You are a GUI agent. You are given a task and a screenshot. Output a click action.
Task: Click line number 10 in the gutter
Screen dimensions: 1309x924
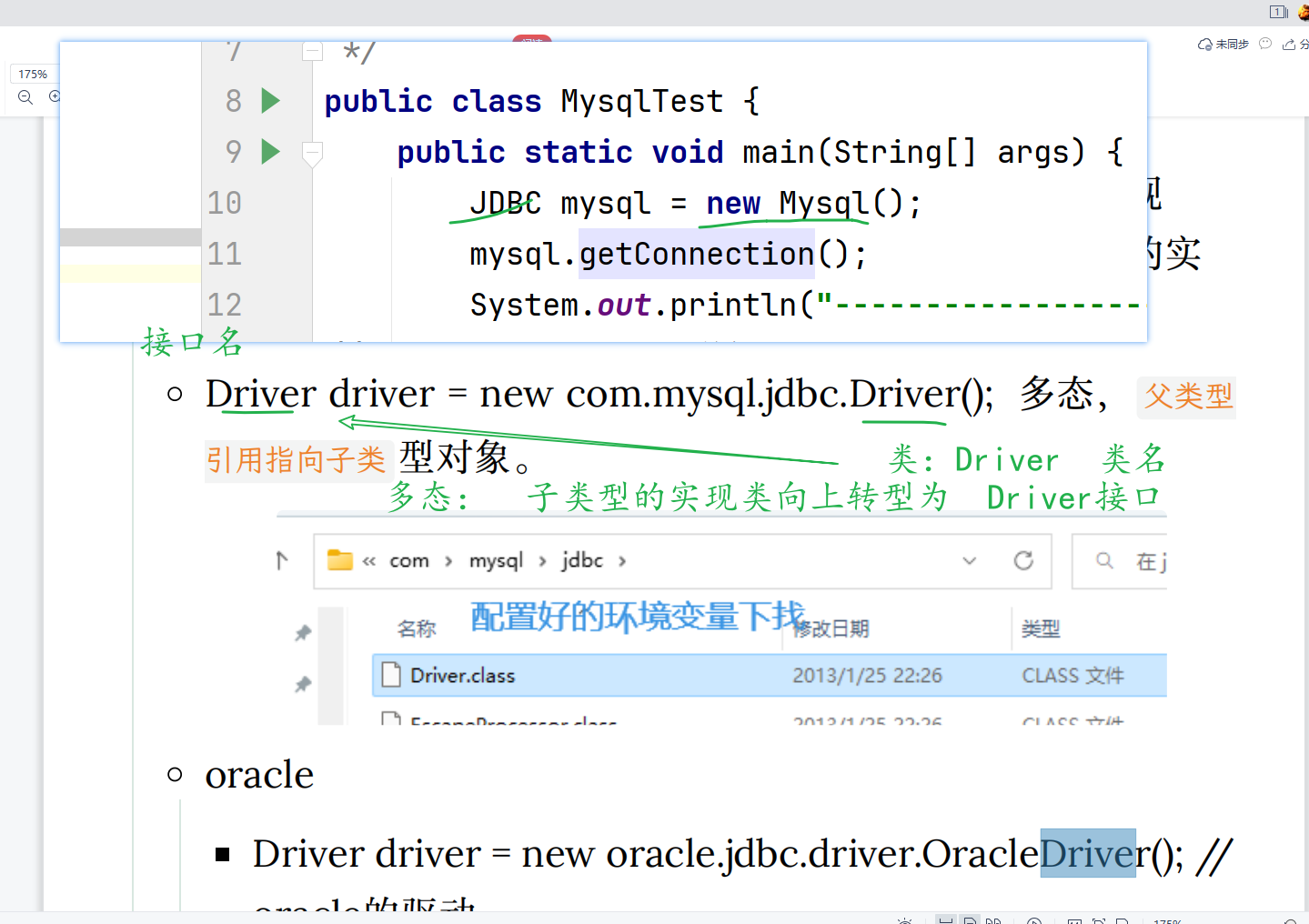point(224,203)
